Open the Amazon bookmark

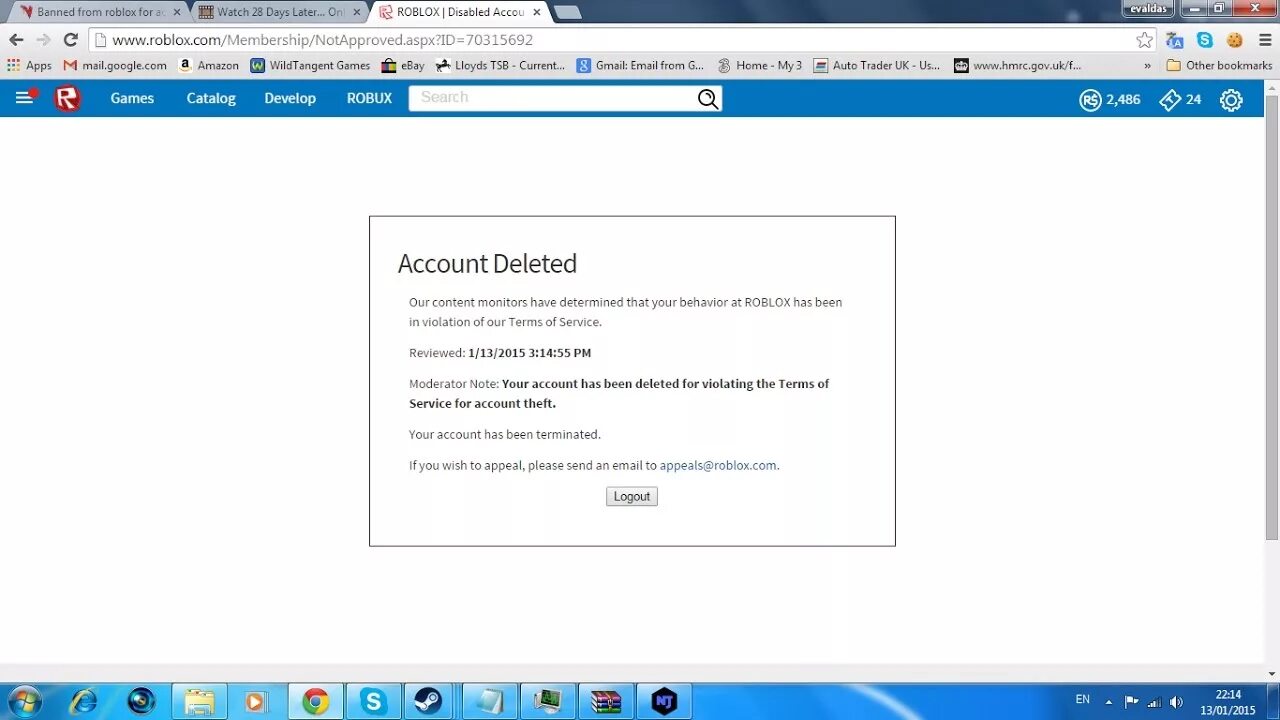(x=208, y=65)
